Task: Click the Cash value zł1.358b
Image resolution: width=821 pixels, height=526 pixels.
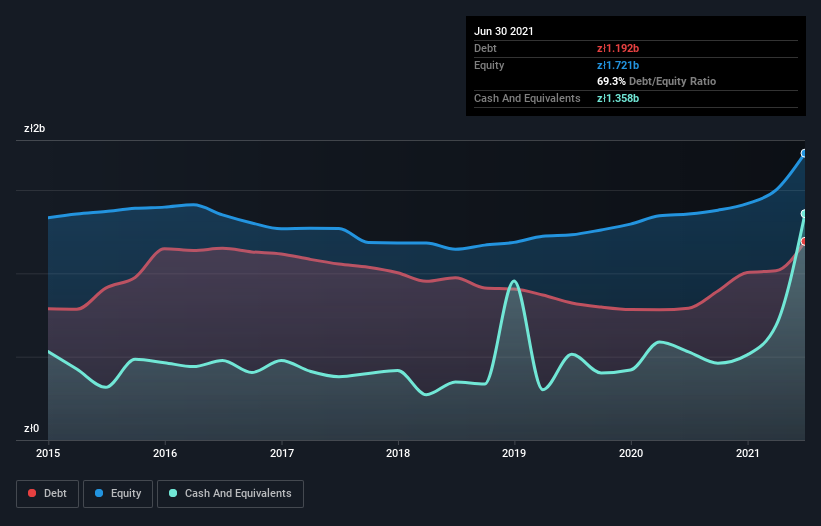Action: pos(618,98)
